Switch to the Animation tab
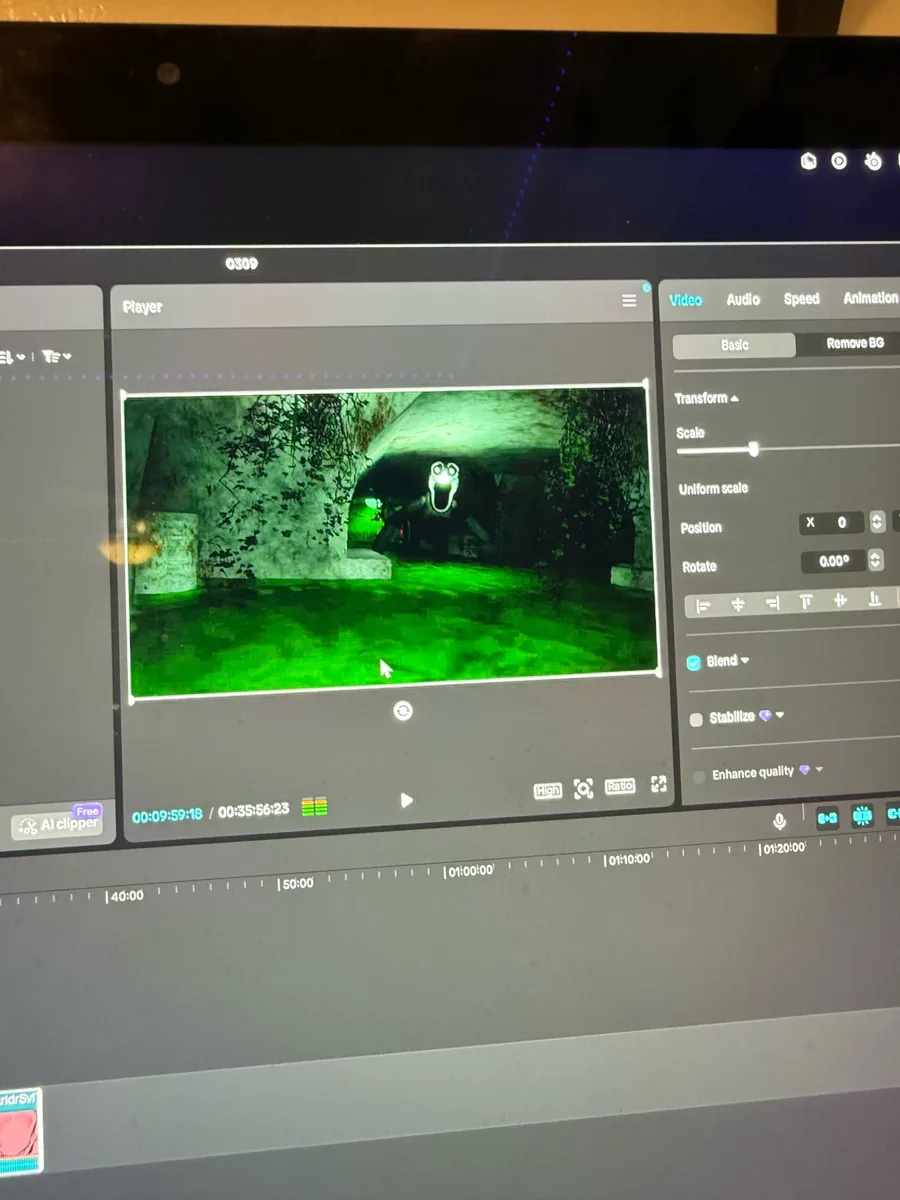 point(870,298)
